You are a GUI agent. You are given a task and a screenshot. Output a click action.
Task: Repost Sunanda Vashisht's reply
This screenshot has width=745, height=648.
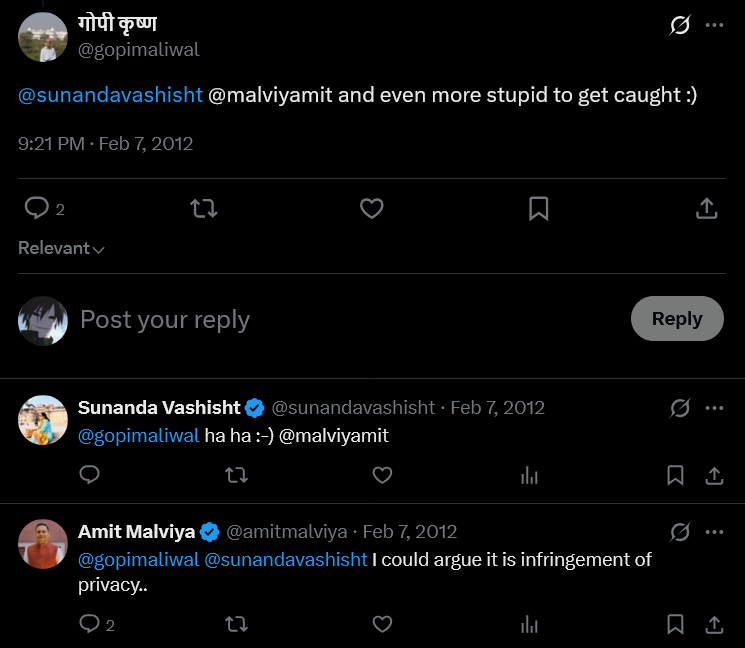pyautogui.click(x=236, y=475)
